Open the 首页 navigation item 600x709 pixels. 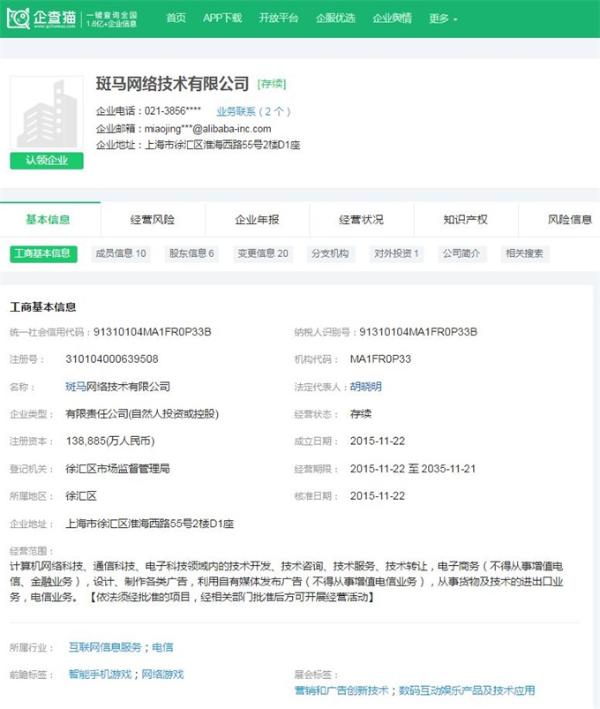tap(176, 18)
